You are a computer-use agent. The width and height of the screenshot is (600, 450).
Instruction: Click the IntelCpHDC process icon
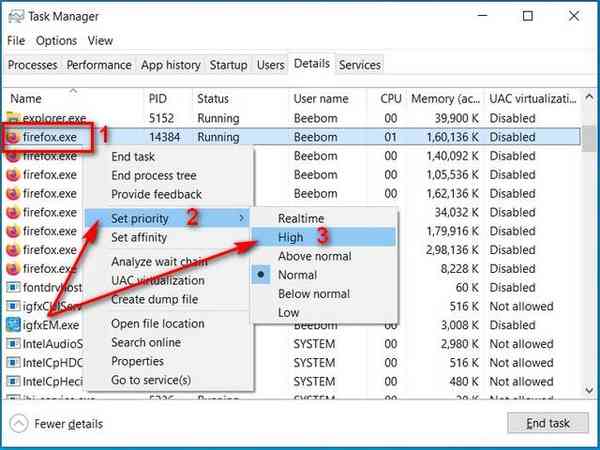[x=13, y=363]
